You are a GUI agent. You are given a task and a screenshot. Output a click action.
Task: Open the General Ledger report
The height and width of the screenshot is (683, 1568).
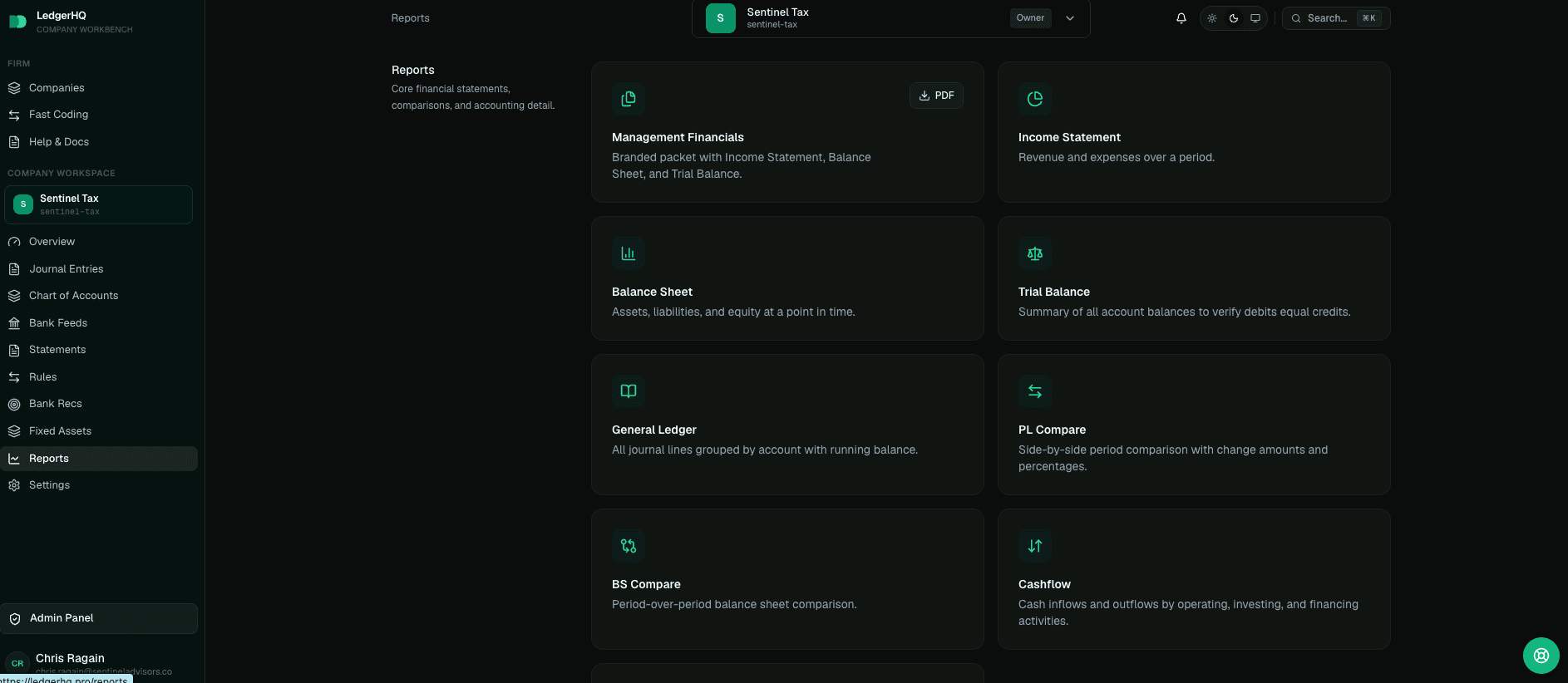(x=787, y=425)
